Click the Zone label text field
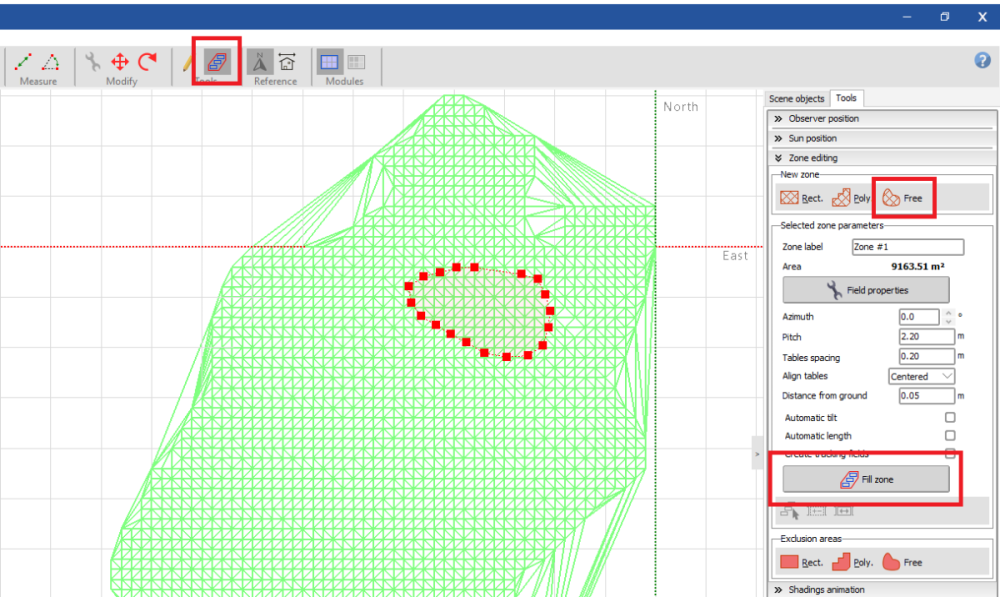Screen dimensions: 1000x597 [x=907, y=247]
